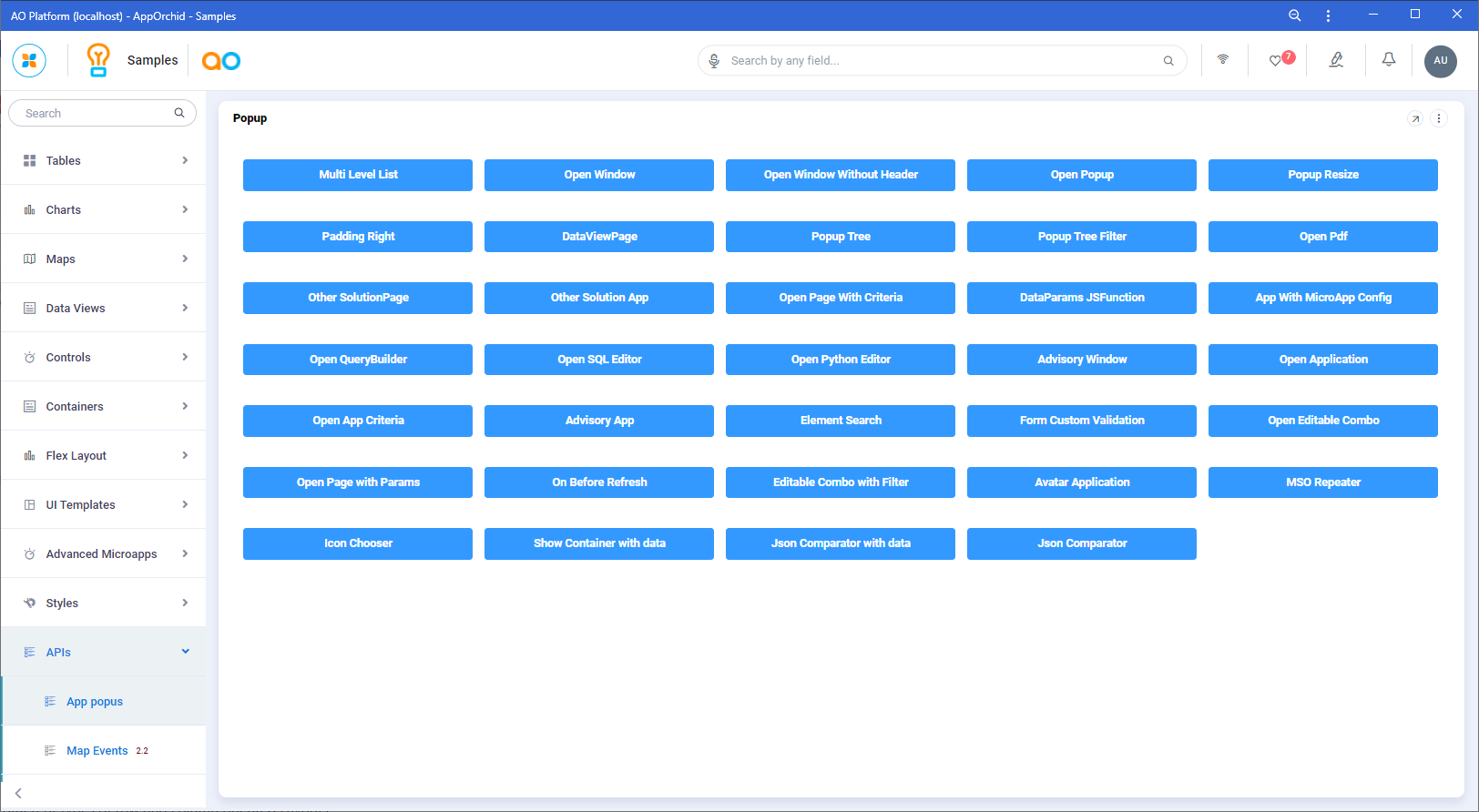This screenshot has height=812, width=1479.
Task: Click the AU user avatar
Action: coord(1440,61)
